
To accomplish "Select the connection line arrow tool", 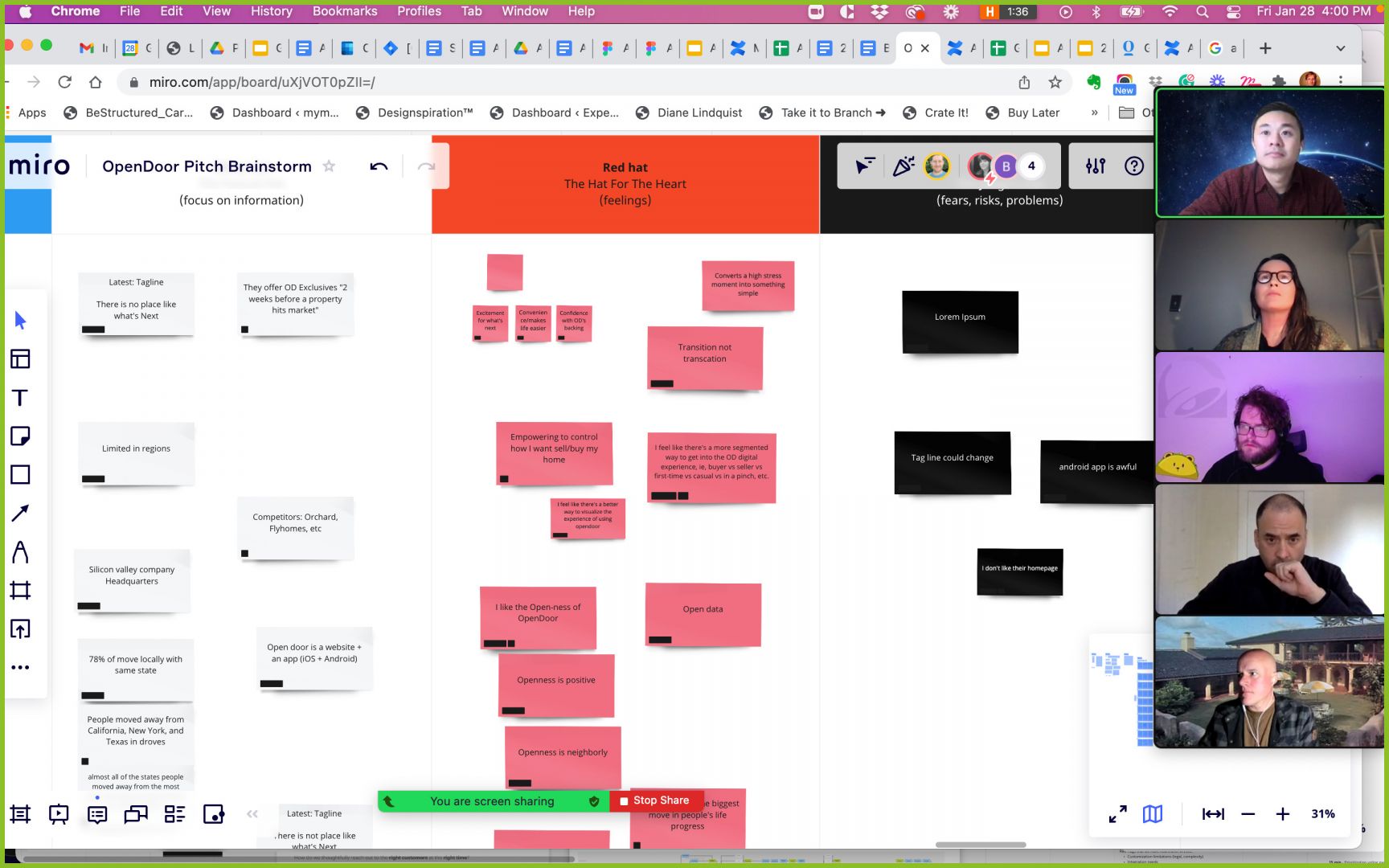I will [21, 514].
